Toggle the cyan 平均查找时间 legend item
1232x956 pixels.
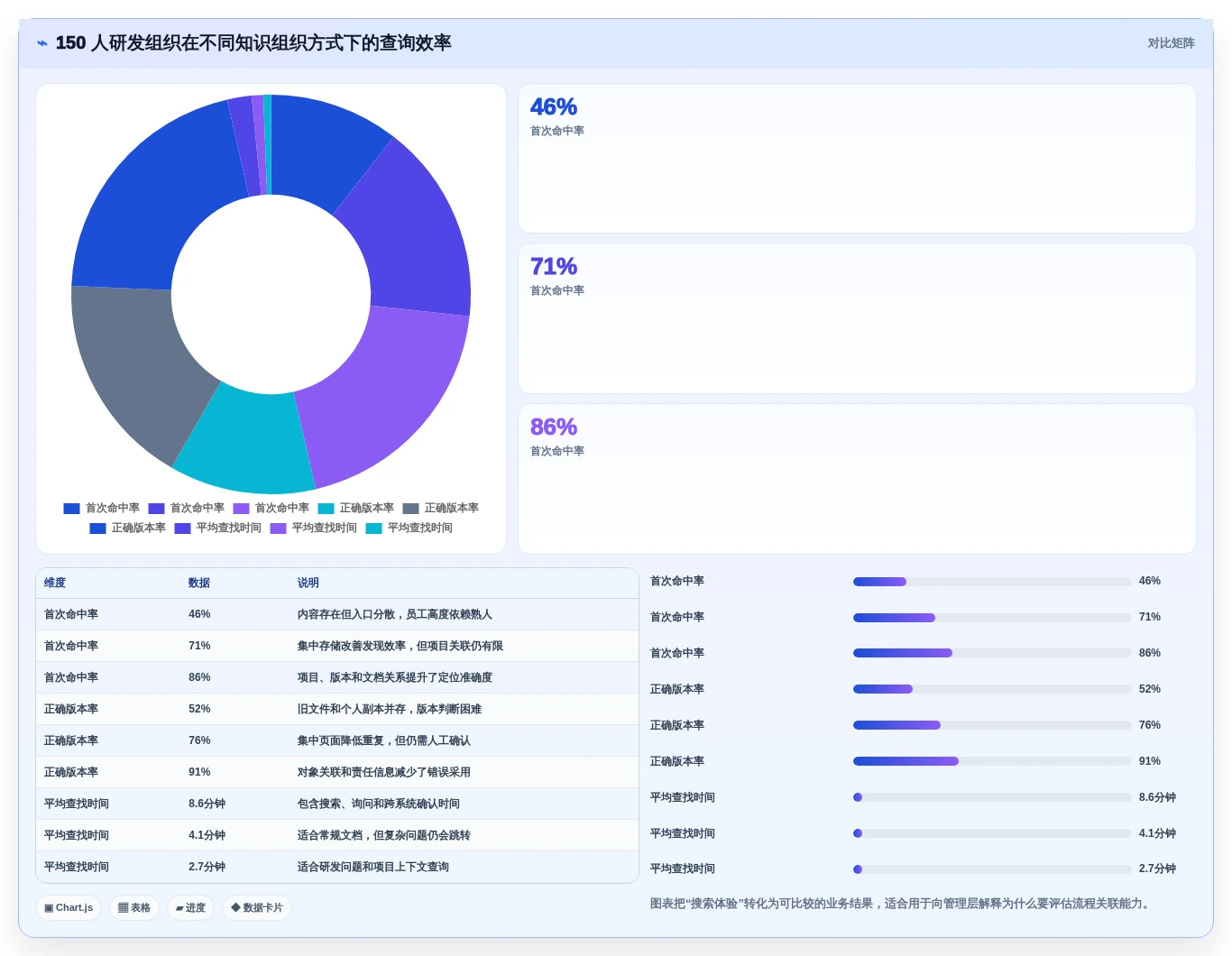(x=409, y=528)
